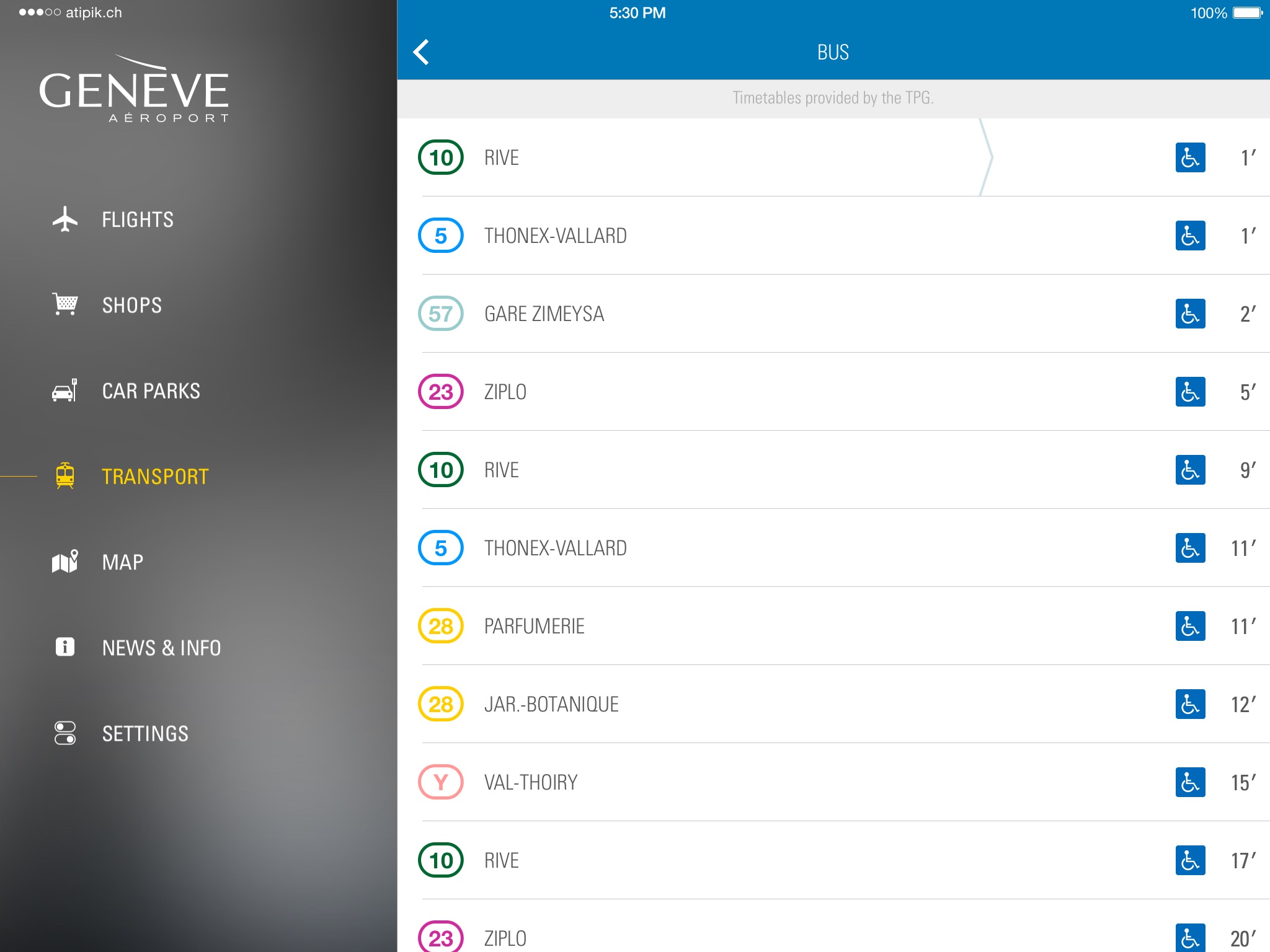Click the Transport tram icon

[x=65, y=475]
